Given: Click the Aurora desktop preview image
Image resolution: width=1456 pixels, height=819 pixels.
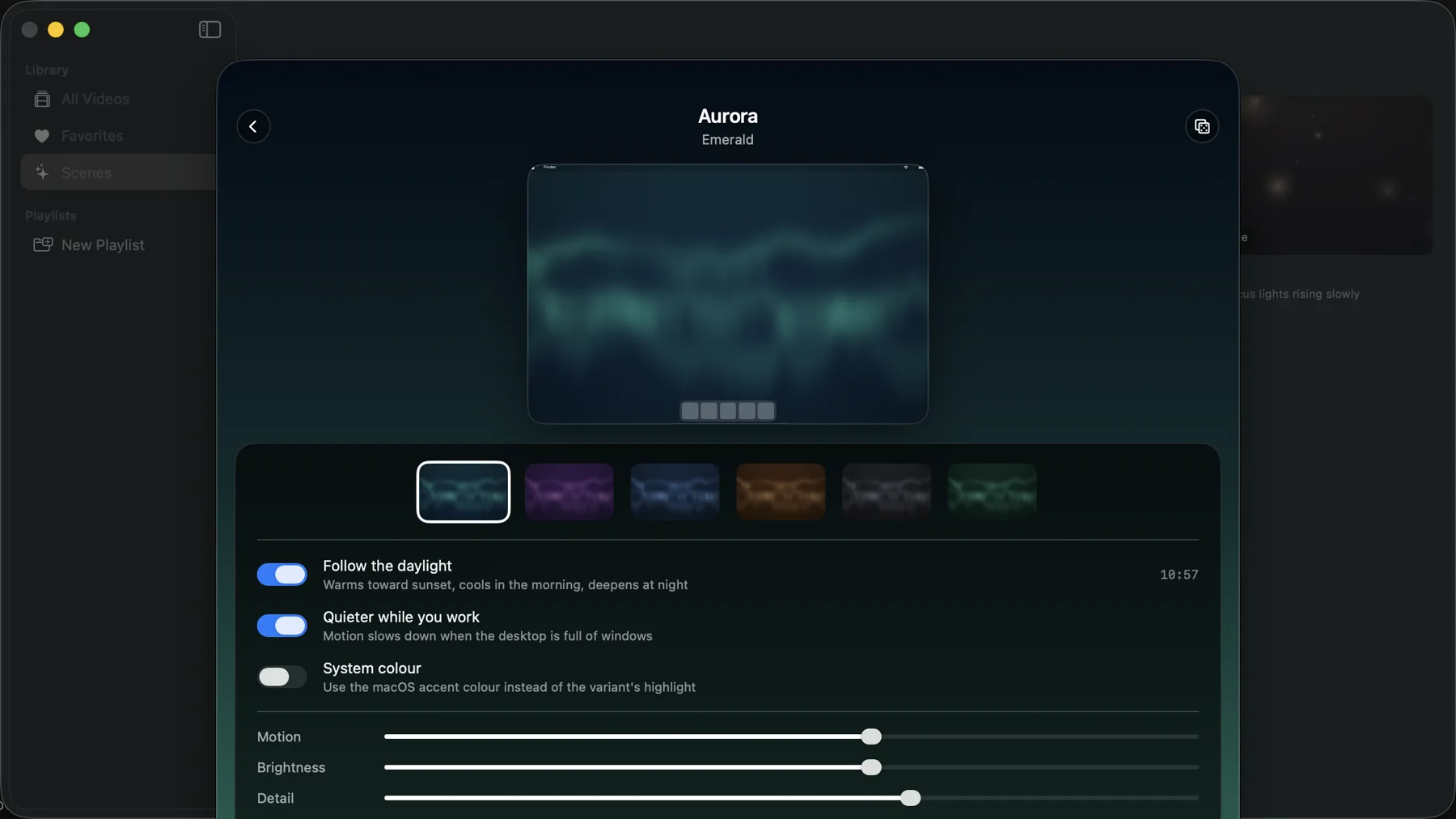Looking at the screenshot, I should coord(728,294).
